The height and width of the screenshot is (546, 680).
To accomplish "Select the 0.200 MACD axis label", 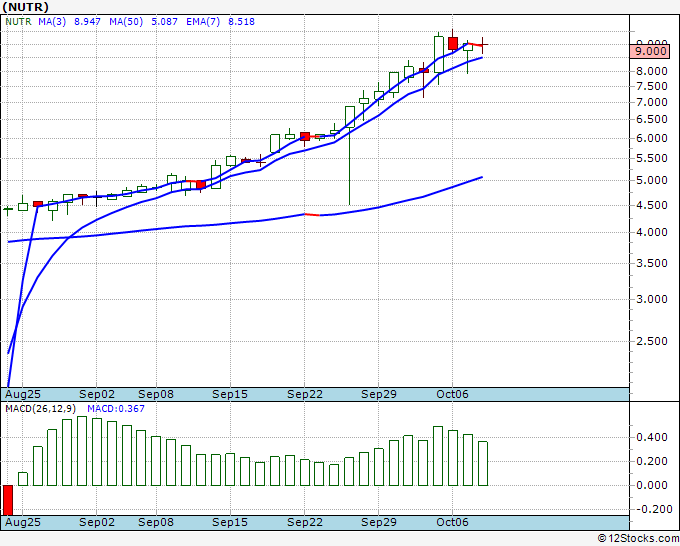I will [651, 461].
